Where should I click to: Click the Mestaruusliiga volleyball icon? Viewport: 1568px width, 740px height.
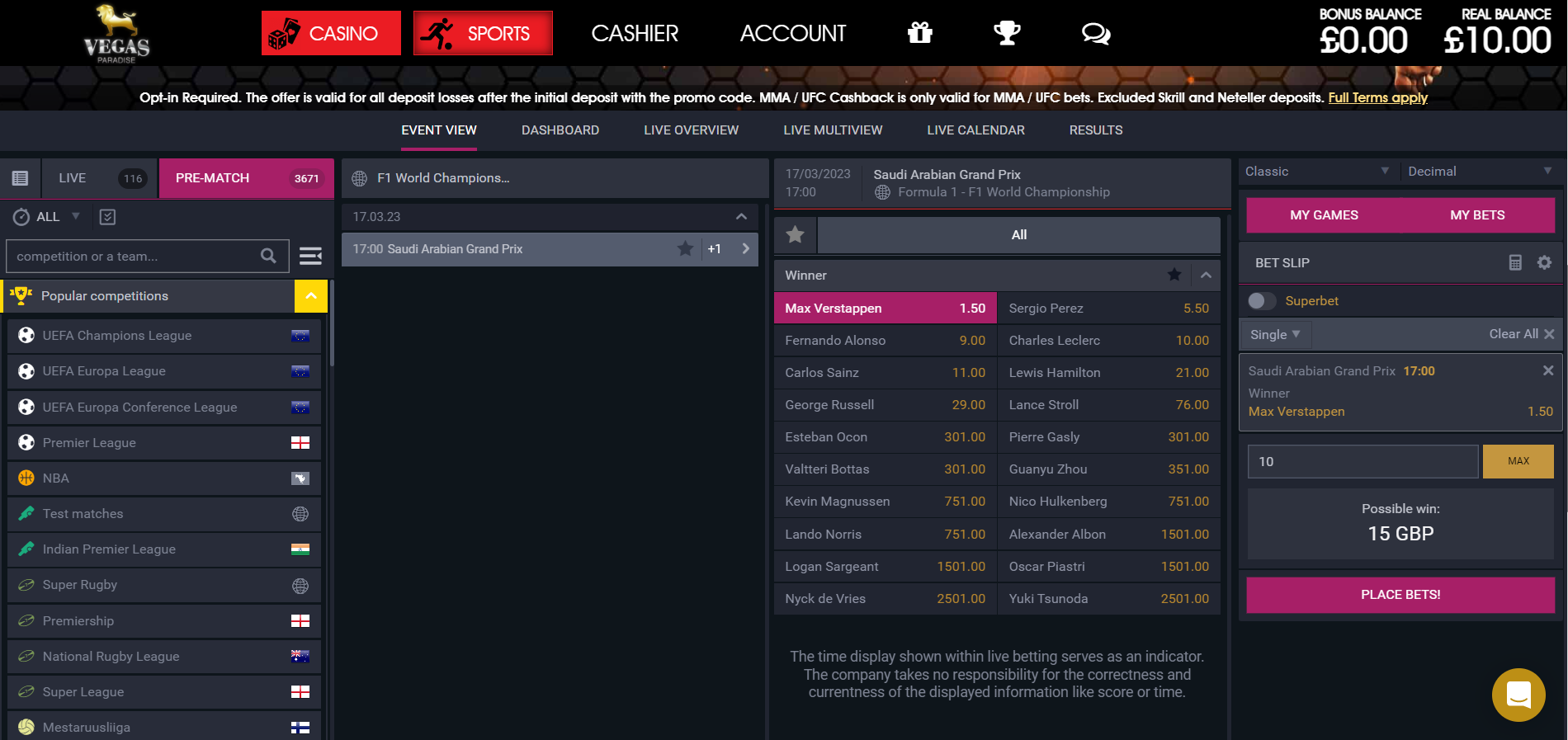pos(26,727)
